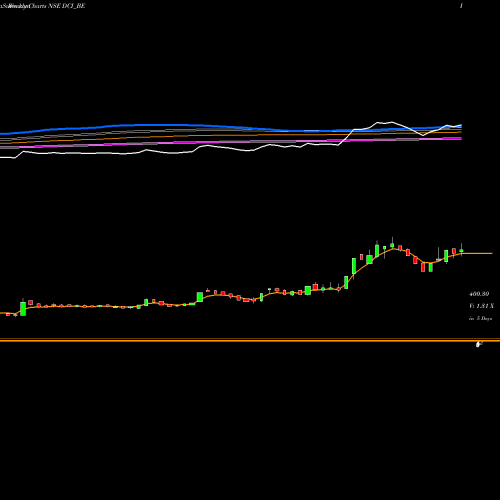Click the first tall green candle at chart start
Viewport: 500px width, 500px height.
coord(23,308)
